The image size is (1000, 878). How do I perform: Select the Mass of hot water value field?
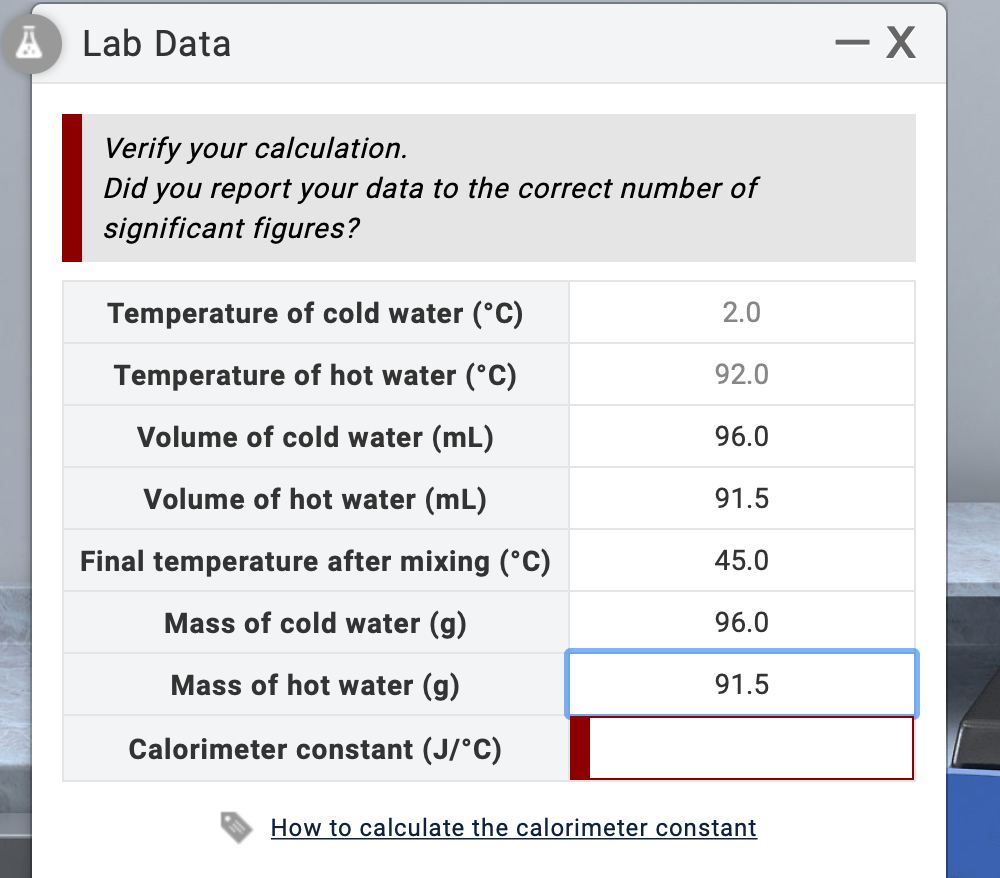pos(742,684)
